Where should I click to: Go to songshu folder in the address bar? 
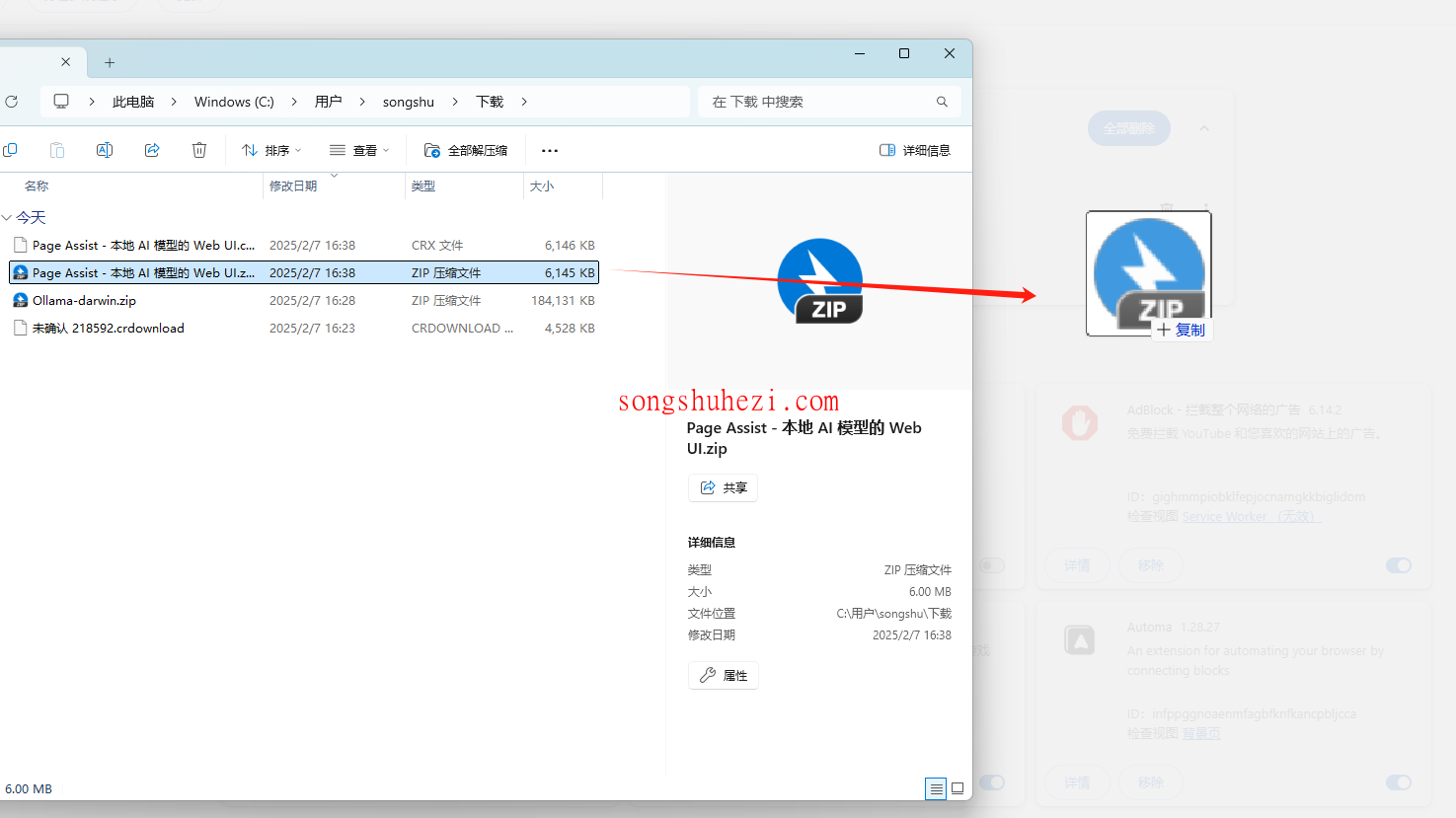409,102
